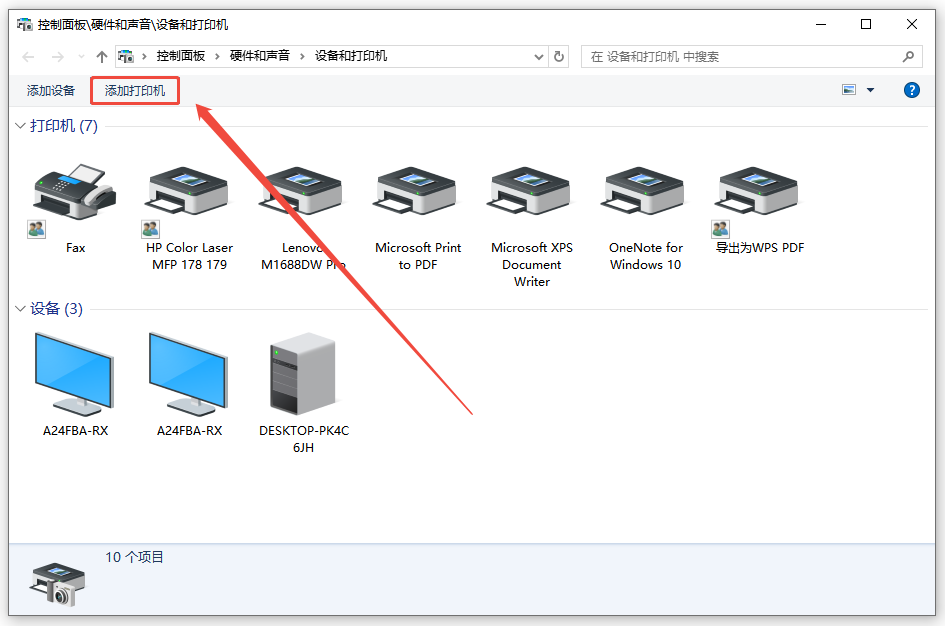Go to 控制面板 breadcrumb
This screenshot has width=945, height=626.
point(181,56)
